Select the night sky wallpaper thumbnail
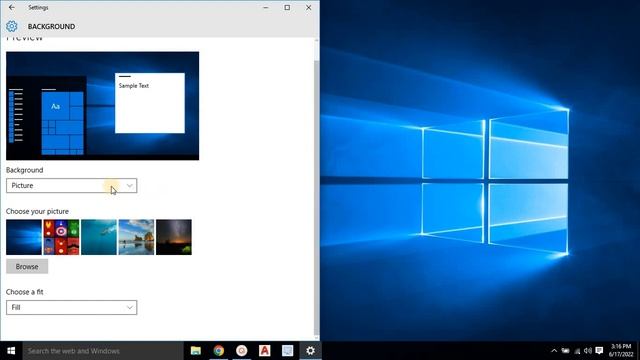This screenshot has height=360, width=640. point(174,237)
